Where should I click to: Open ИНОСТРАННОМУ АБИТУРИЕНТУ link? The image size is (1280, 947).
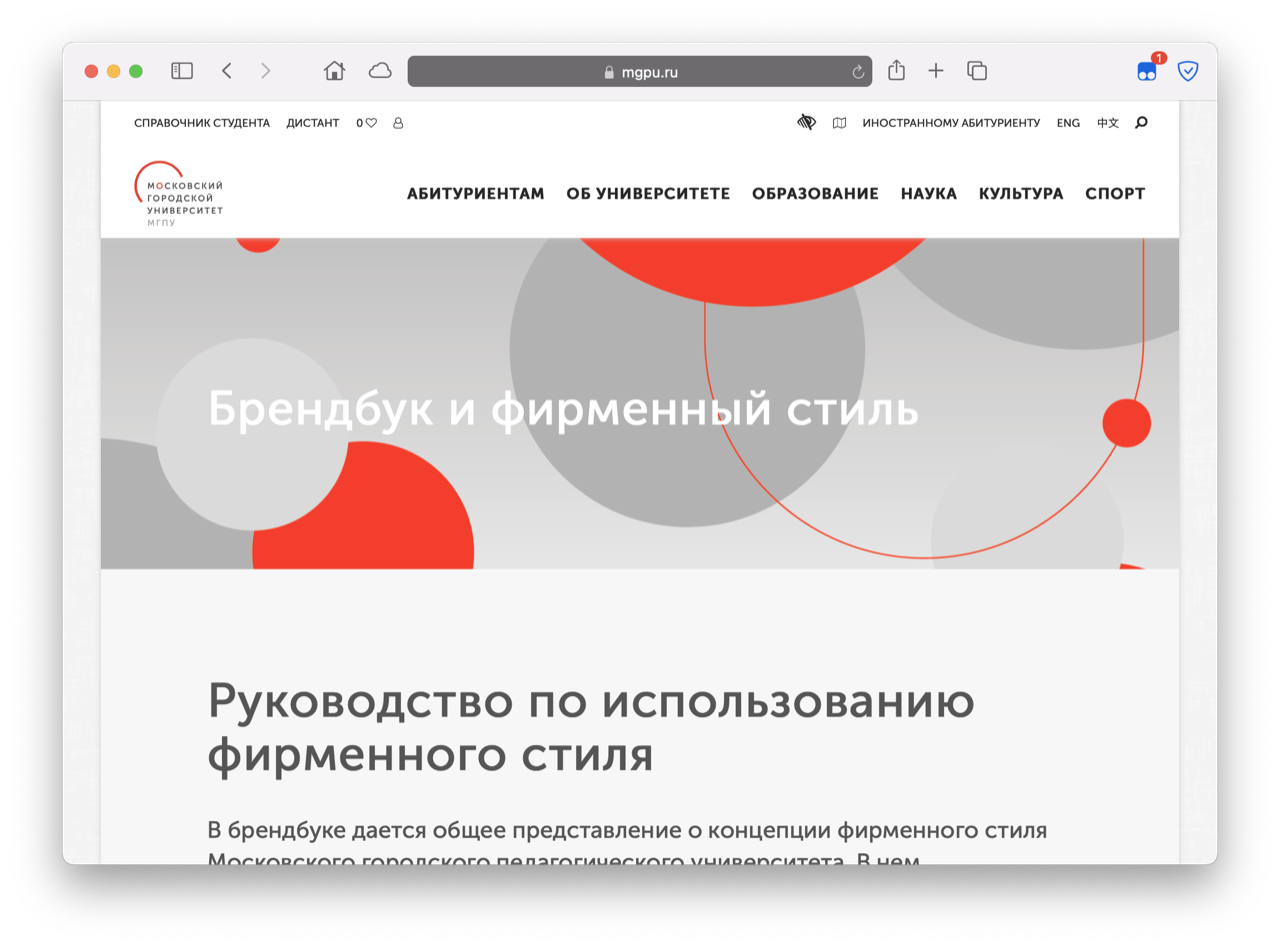(951, 123)
